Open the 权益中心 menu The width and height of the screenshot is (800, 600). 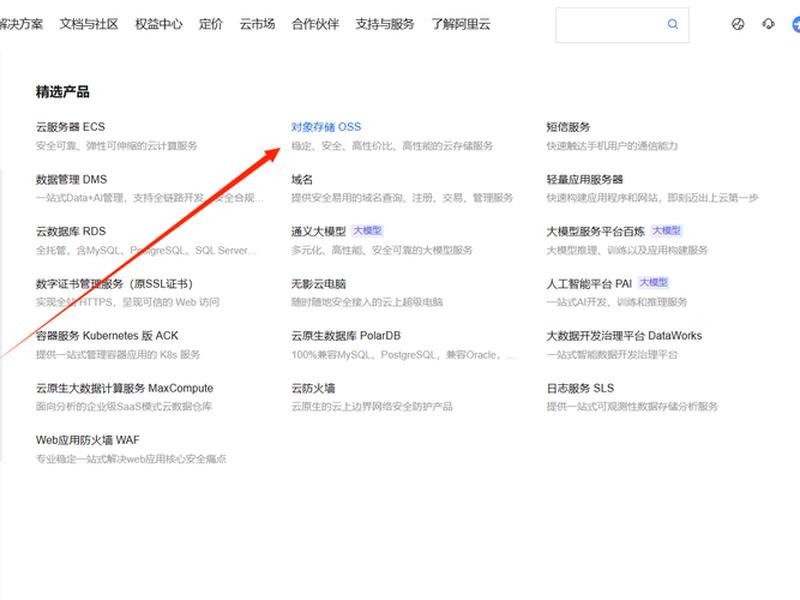pos(158,24)
